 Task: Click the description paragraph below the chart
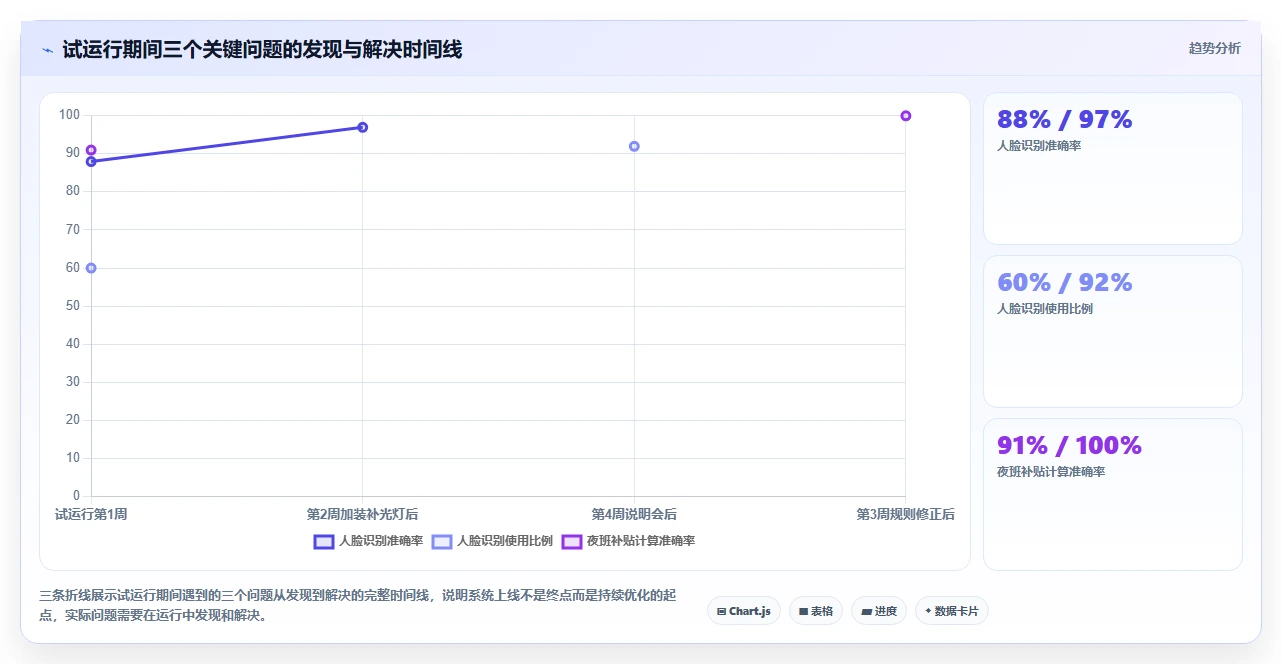(x=358, y=605)
